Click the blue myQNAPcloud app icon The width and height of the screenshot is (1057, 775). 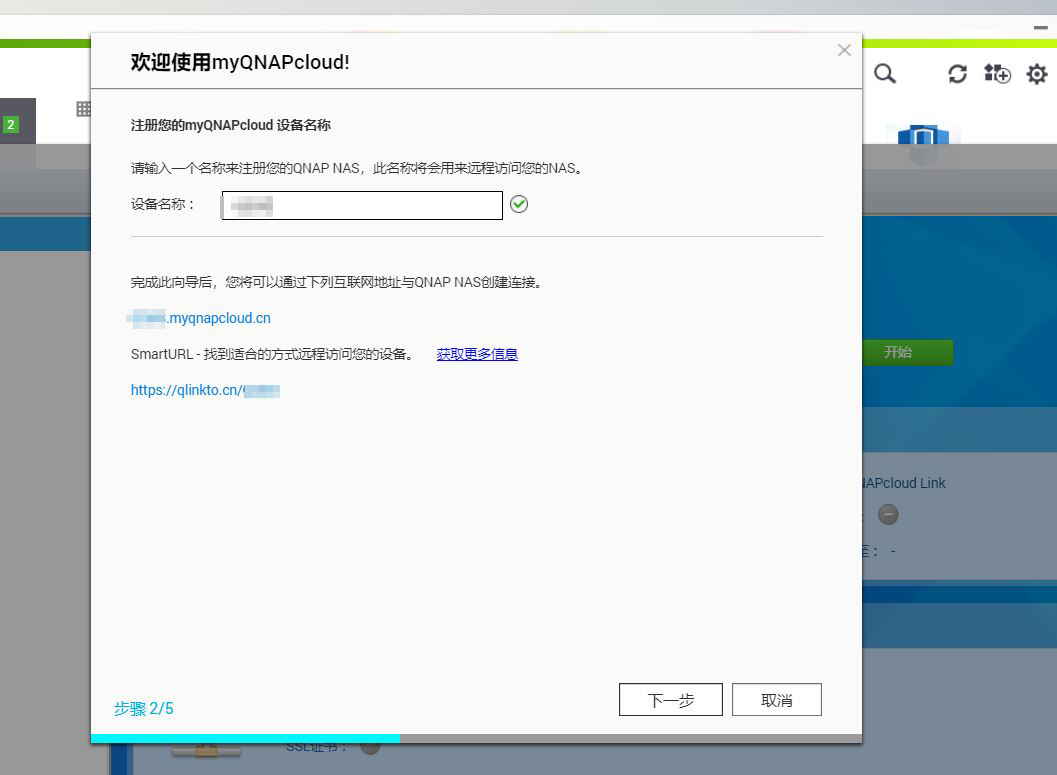pyautogui.click(x=923, y=142)
